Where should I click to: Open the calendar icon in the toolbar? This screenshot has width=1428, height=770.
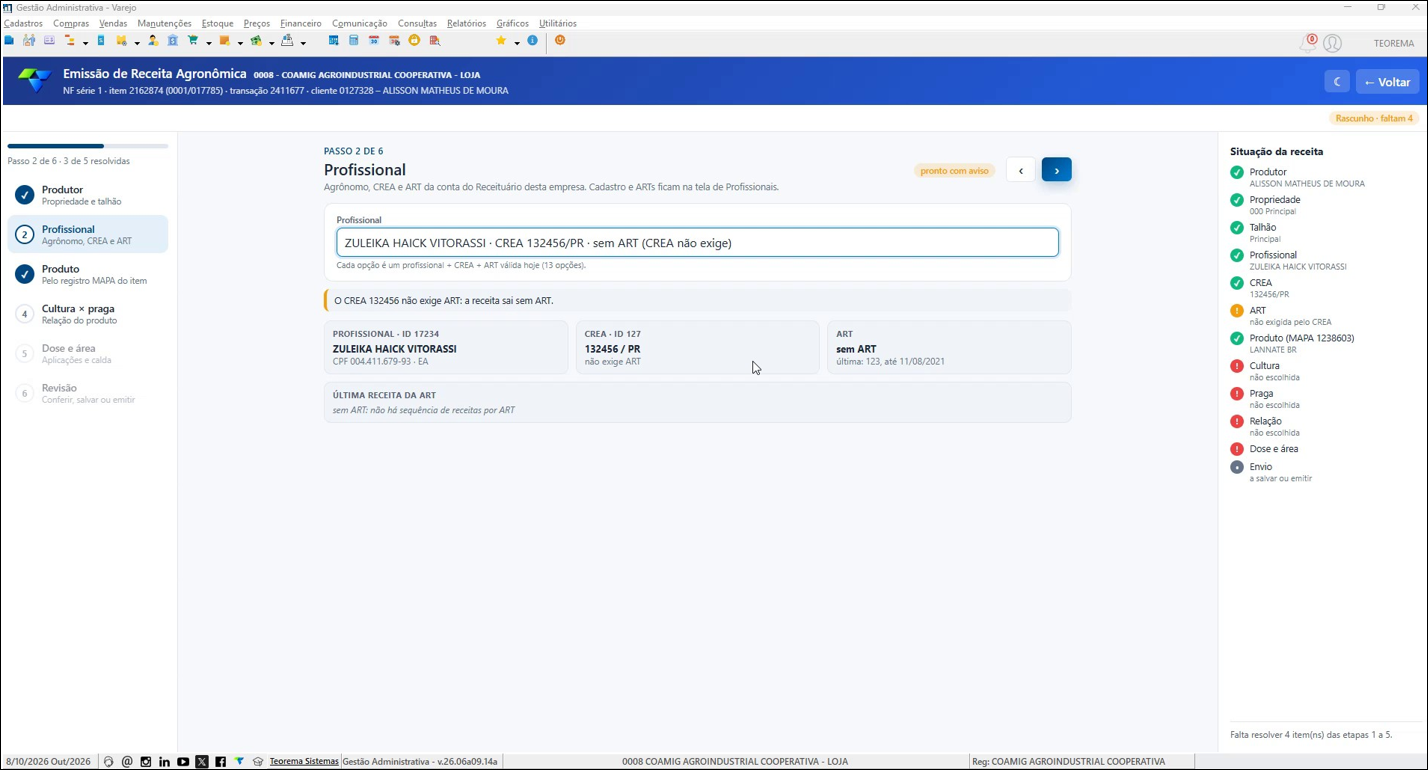point(374,41)
